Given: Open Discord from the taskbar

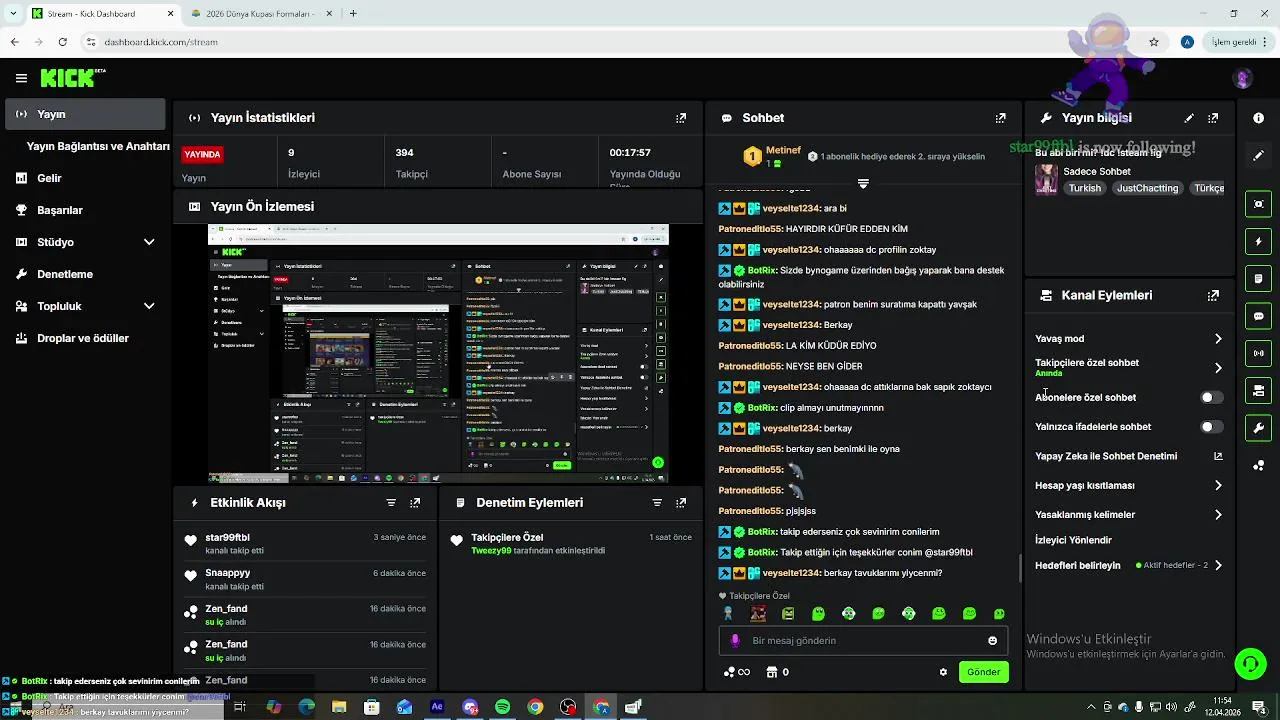Looking at the screenshot, I should click(x=470, y=707).
